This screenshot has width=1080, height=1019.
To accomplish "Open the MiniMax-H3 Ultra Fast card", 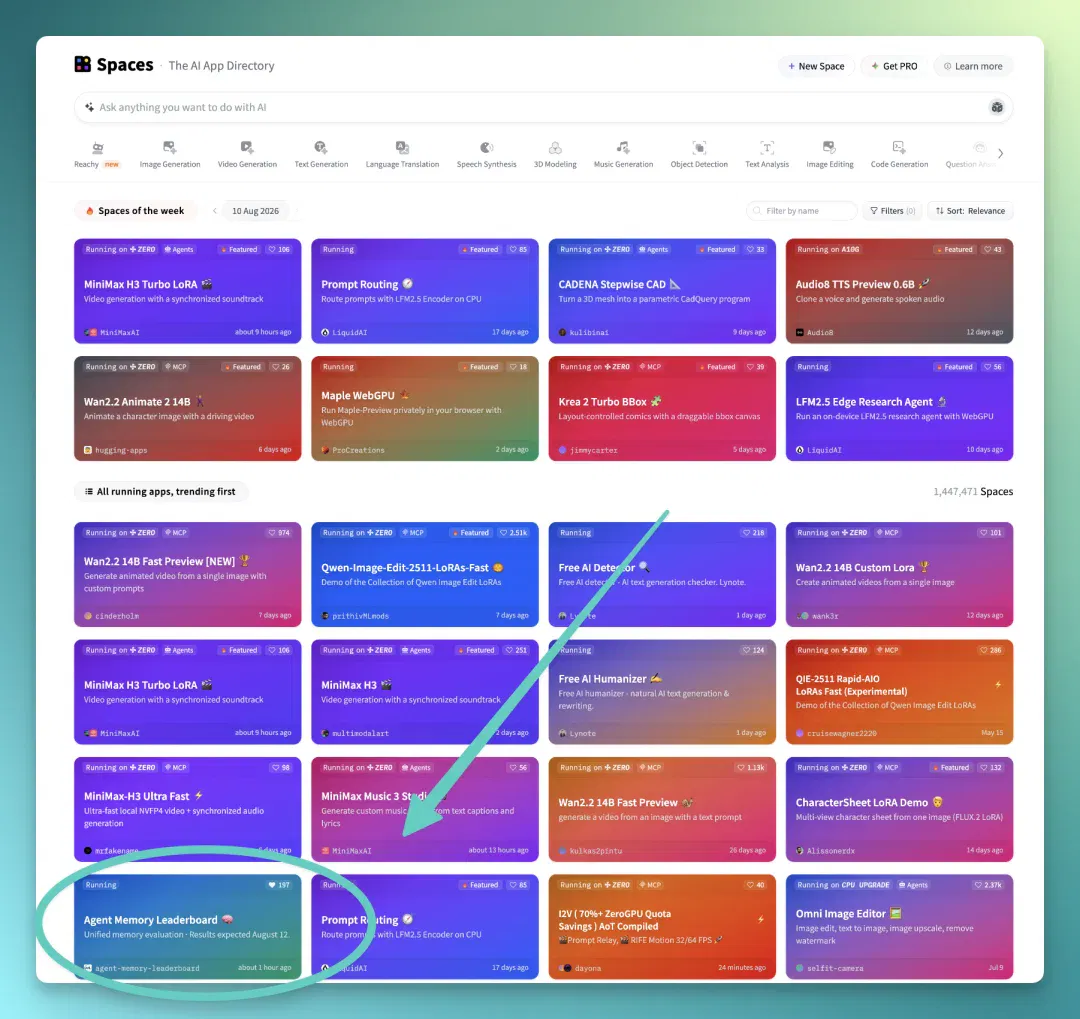I will 187,809.
